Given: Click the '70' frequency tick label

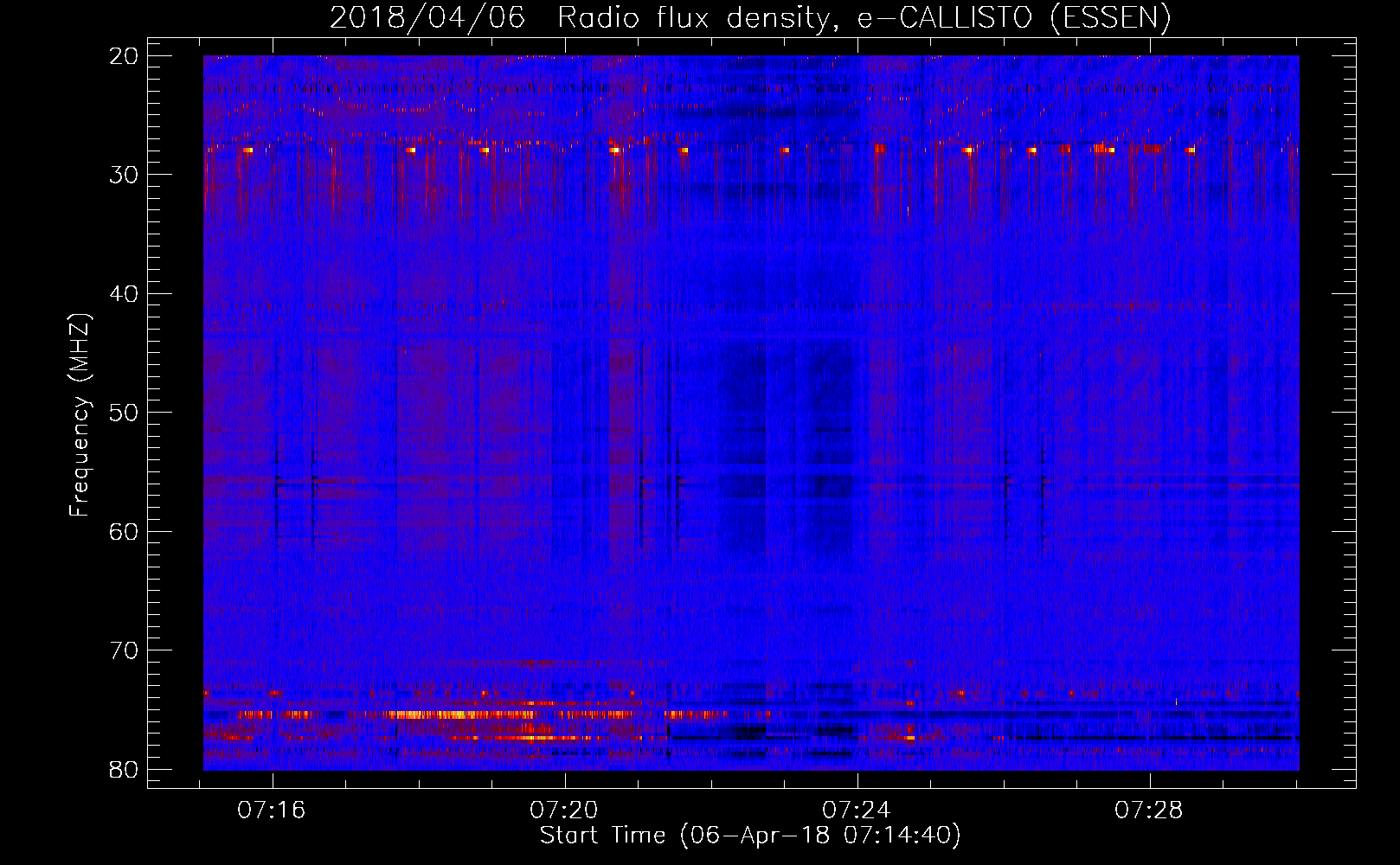Looking at the screenshot, I should pyautogui.click(x=125, y=650).
